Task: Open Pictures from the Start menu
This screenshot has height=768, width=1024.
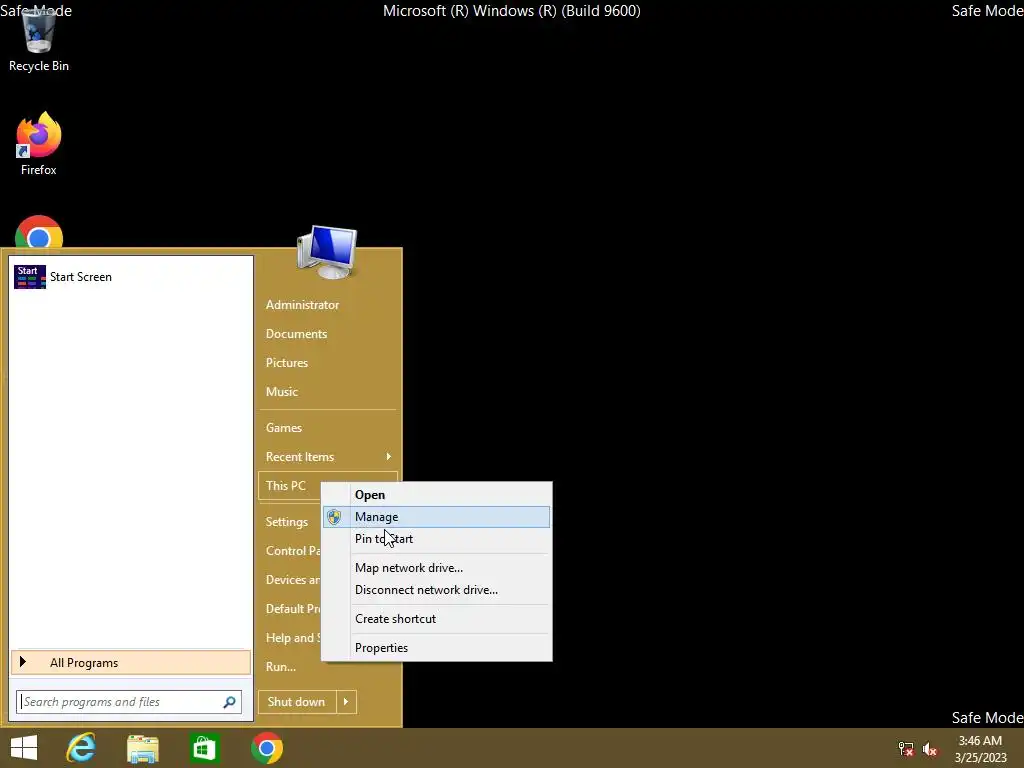Action: coord(287,362)
